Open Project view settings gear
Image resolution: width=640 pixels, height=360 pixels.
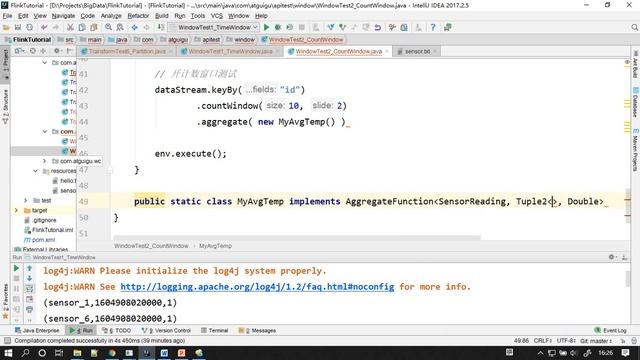57,51
